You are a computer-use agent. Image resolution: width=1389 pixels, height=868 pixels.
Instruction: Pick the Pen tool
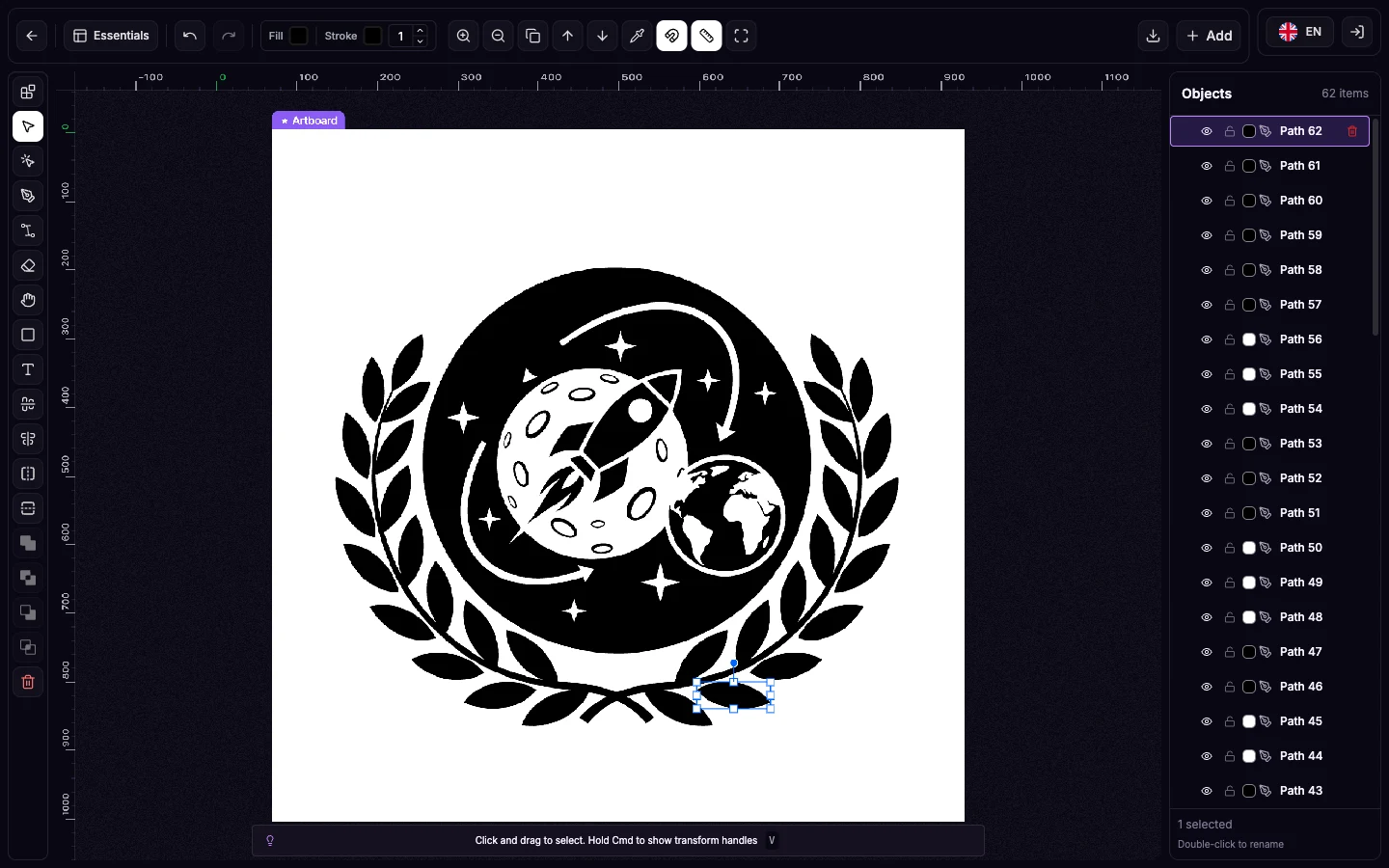click(x=28, y=196)
